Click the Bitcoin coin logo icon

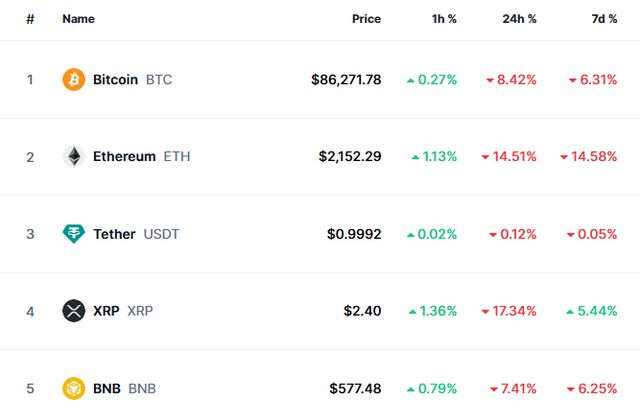coord(74,79)
